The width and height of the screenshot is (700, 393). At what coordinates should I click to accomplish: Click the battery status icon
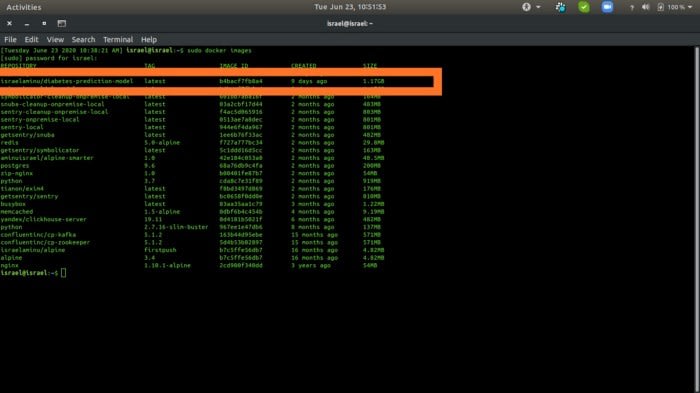click(x=661, y=7)
